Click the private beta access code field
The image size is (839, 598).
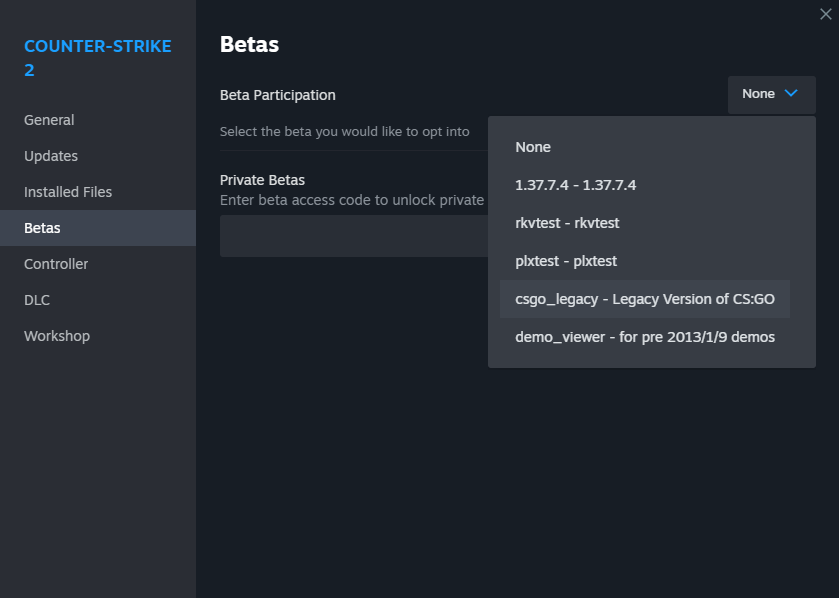[x=352, y=236]
